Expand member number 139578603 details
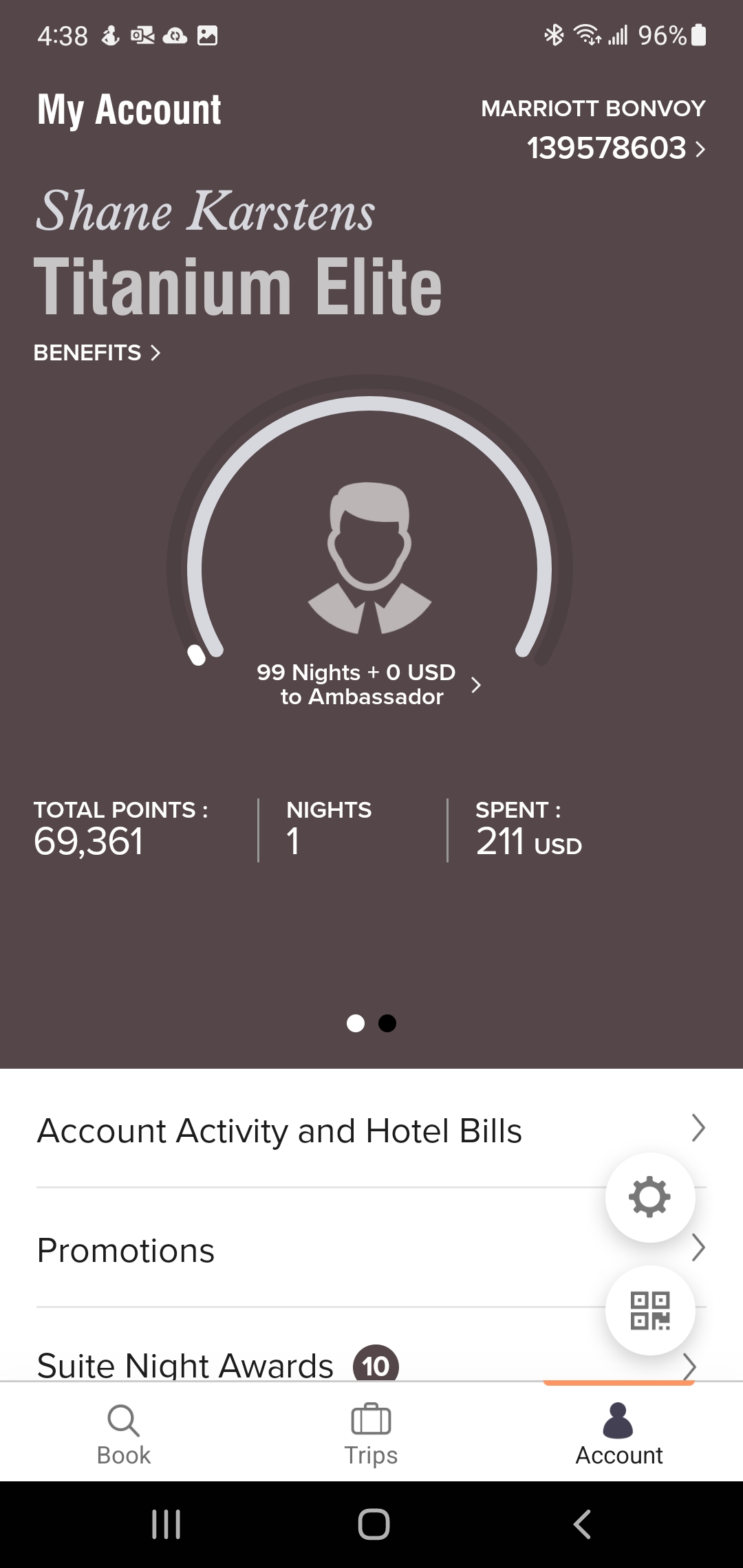This screenshot has height=1568, width=743. click(616, 148)
